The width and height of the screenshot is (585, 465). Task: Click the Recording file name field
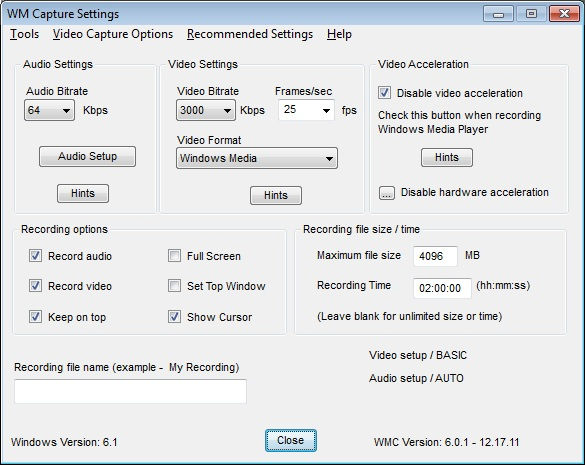tap(130, 391)
